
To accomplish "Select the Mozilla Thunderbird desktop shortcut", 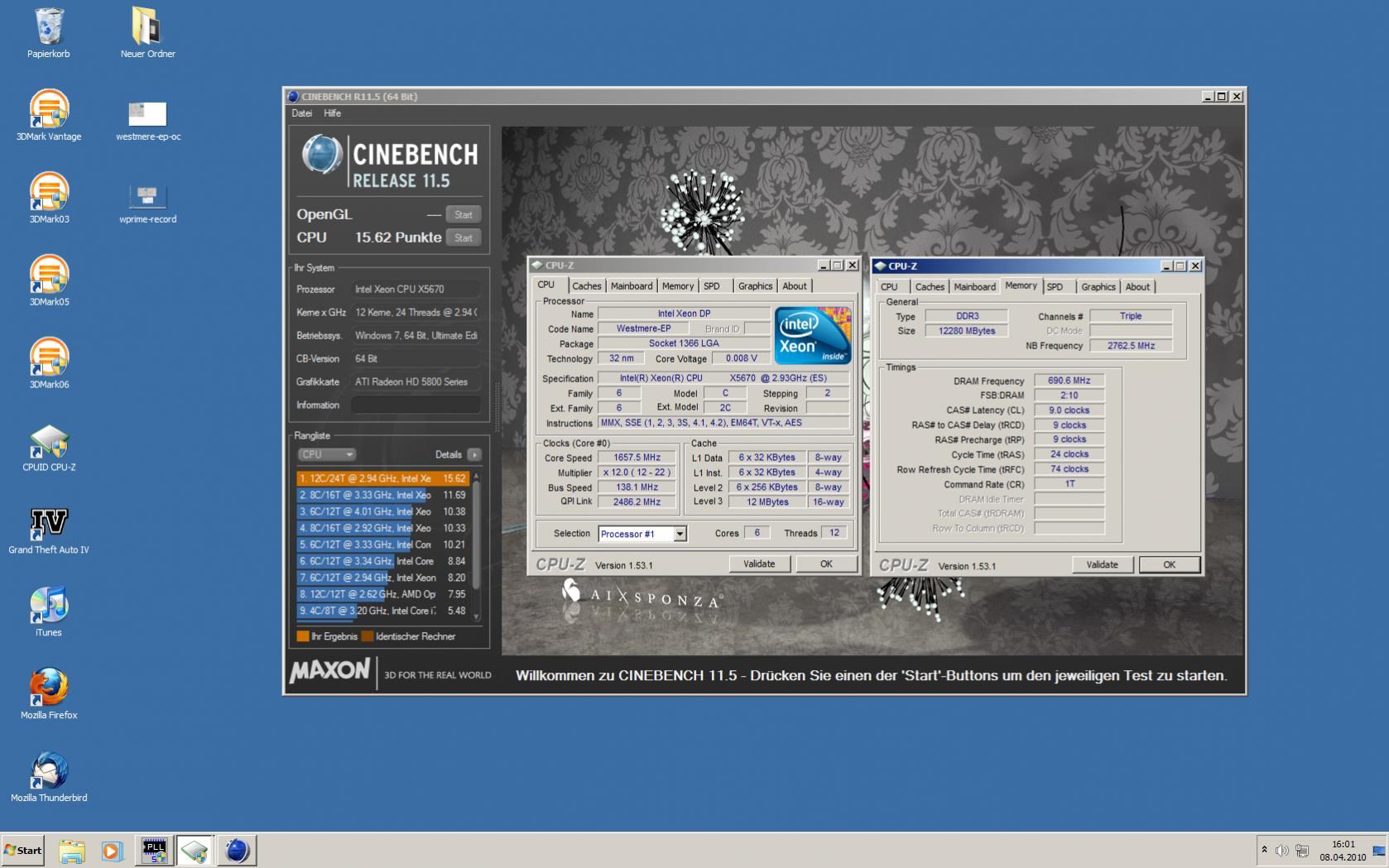I will pyautogui.click(x=49, y=776).
